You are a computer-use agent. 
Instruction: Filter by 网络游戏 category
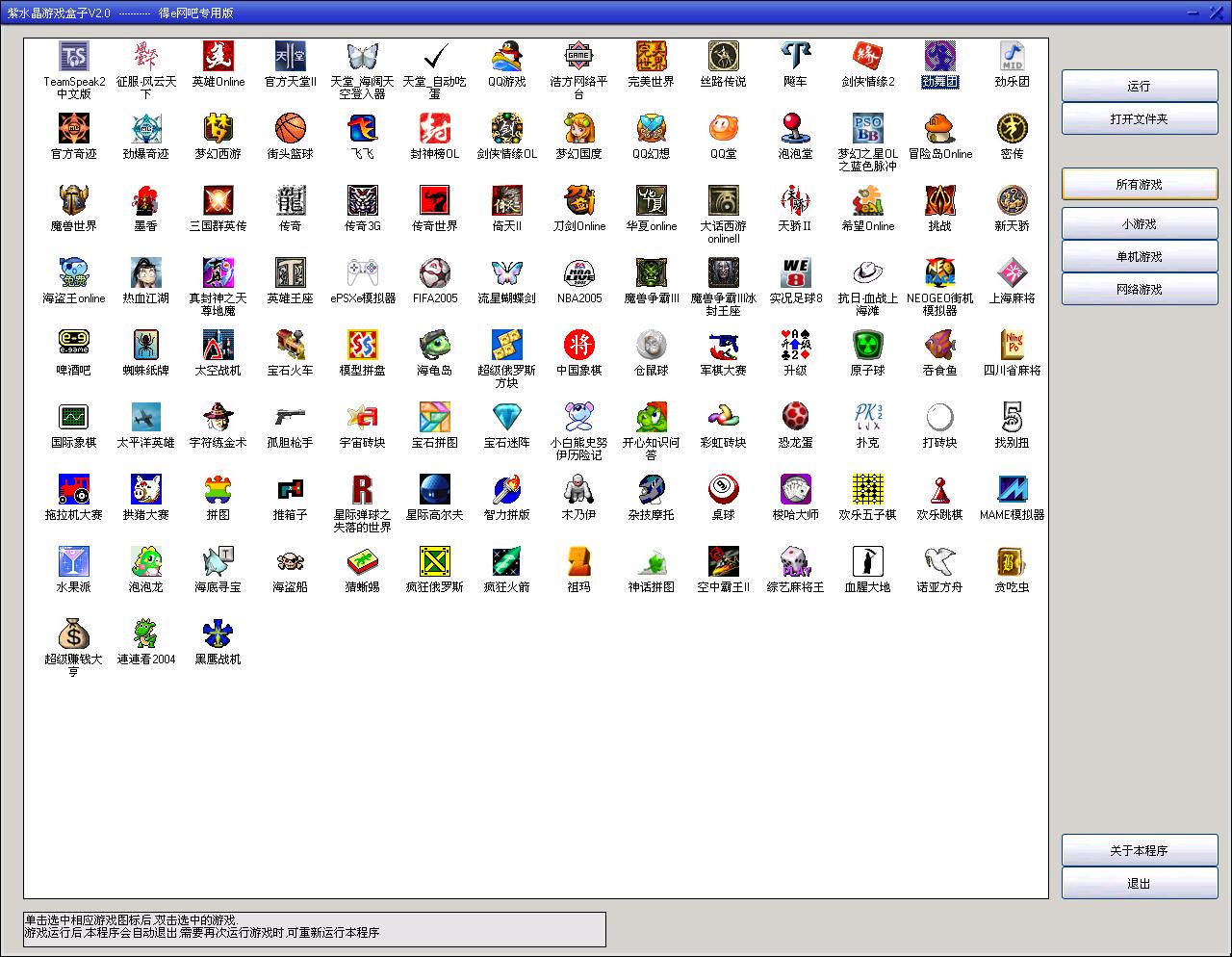pyautogui.click(x=1140, y=289)
